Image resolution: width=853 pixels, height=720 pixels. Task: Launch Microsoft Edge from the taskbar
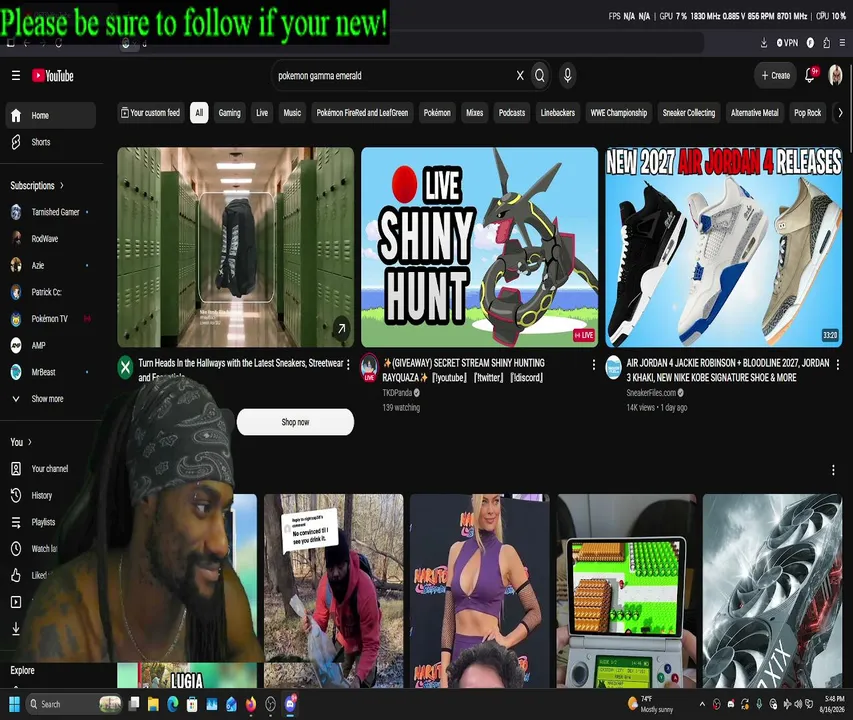click(172, 704)
